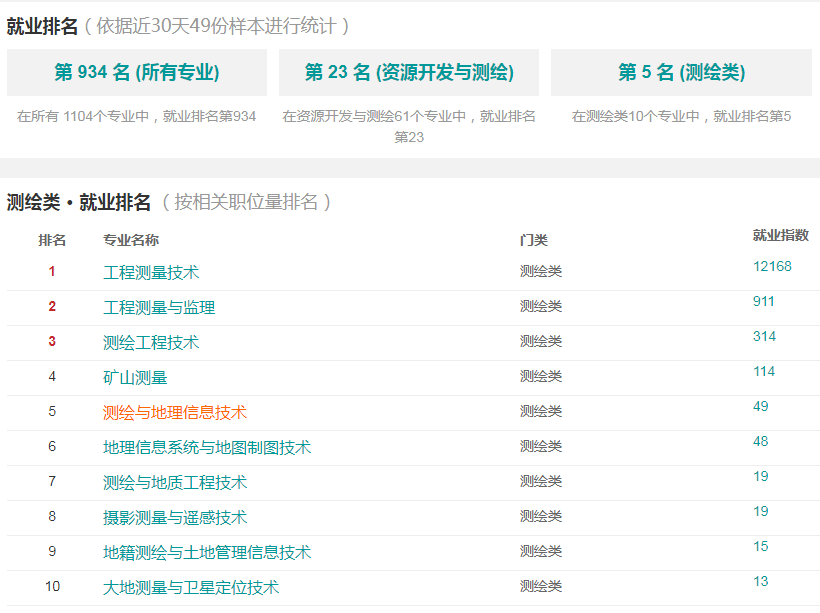The image size is (820, 613).
Task: Click the 就业排名 section heading
Action: click(x=42, y=26)
